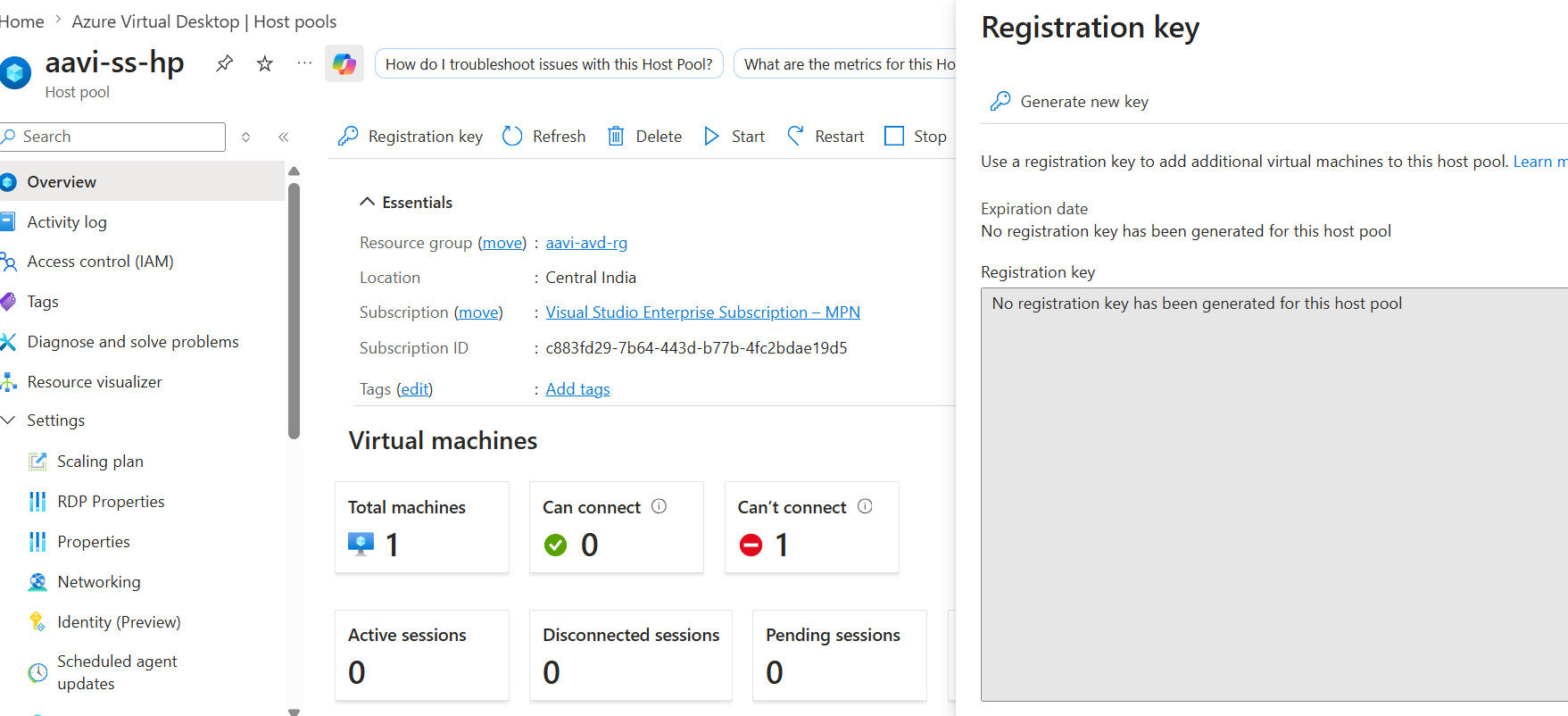
Task: Click the Can connect info icon
Action: [660, 506]
